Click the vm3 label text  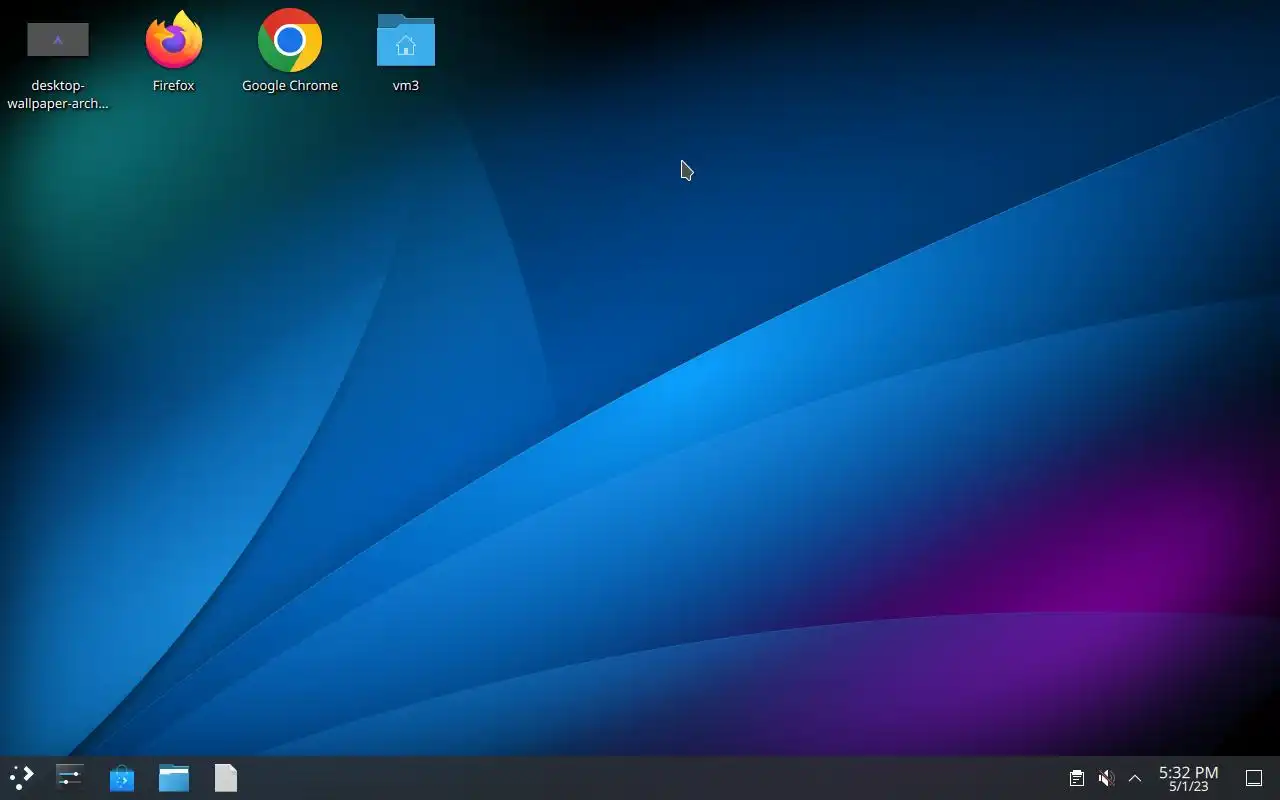406,86
